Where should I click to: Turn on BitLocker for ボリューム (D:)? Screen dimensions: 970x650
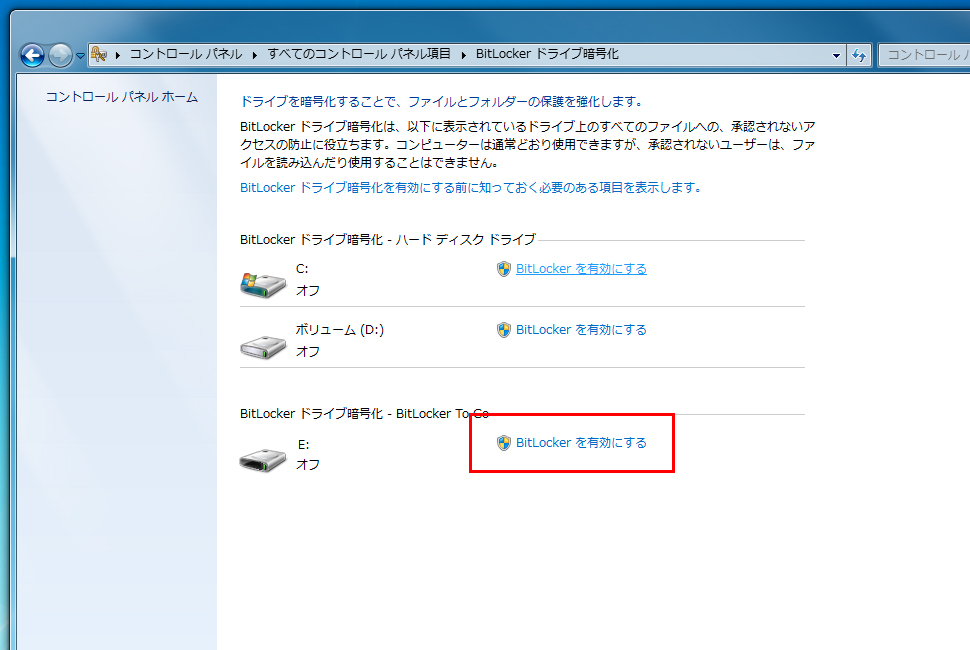click(x=581, y=330)
